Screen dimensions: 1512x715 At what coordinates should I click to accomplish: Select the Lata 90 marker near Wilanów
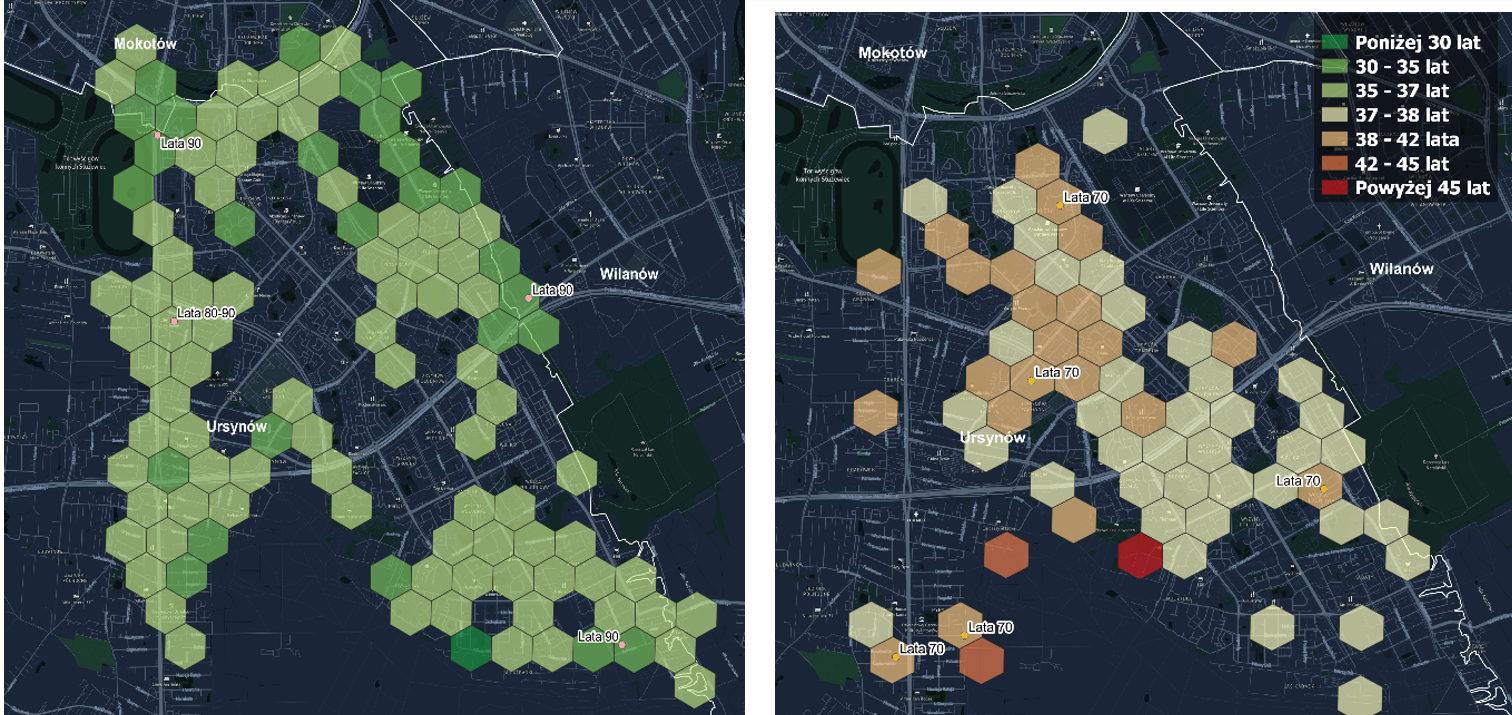click(529, 298)
